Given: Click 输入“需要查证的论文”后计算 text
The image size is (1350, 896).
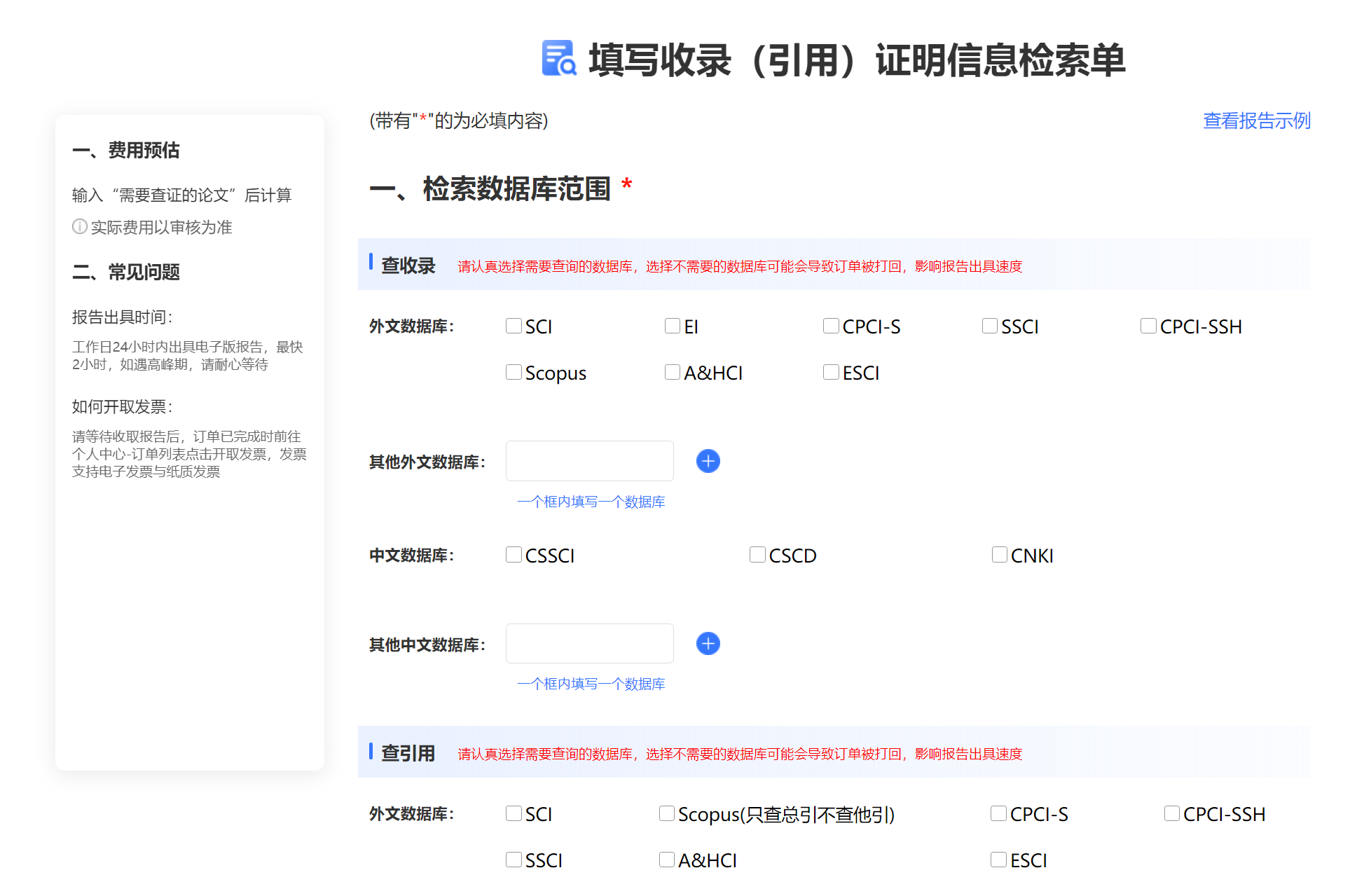Looking at the screenshot, I should pyautogui.click(x=181, y=195).
